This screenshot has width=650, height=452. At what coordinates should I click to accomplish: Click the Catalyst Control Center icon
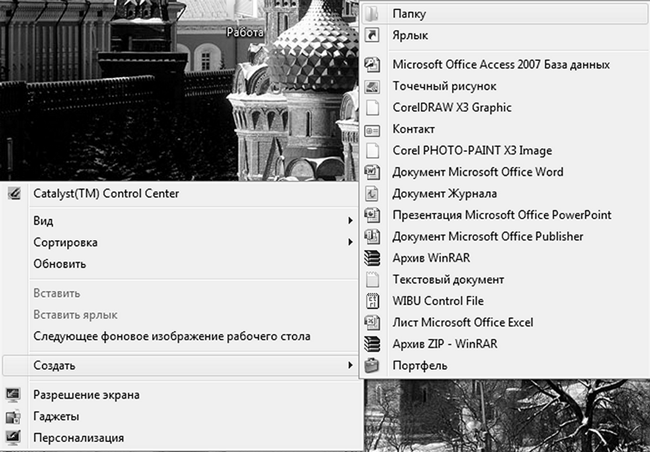pos(14,193)
